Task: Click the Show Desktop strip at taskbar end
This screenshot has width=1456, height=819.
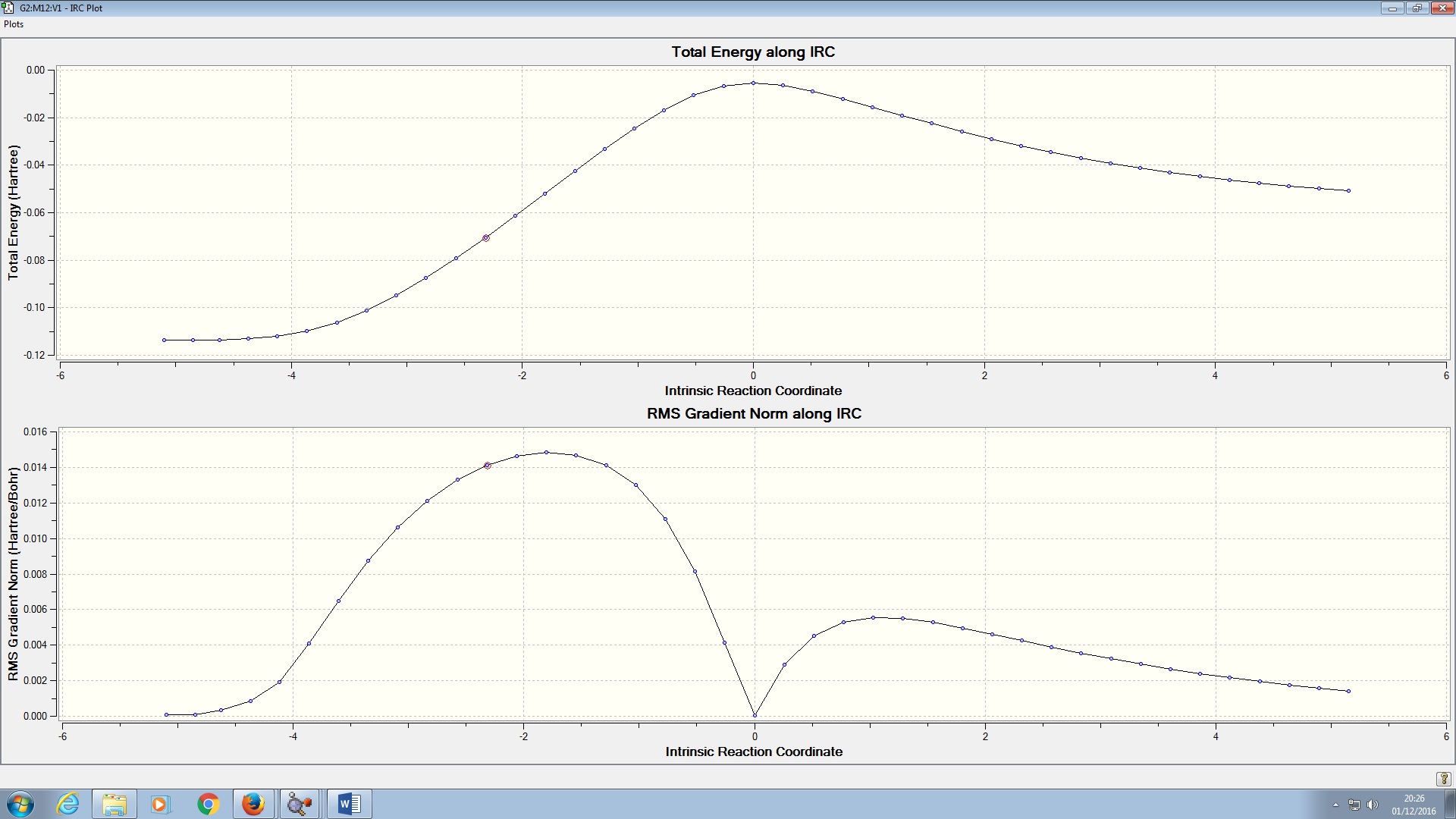Action: coord(1451,804)
